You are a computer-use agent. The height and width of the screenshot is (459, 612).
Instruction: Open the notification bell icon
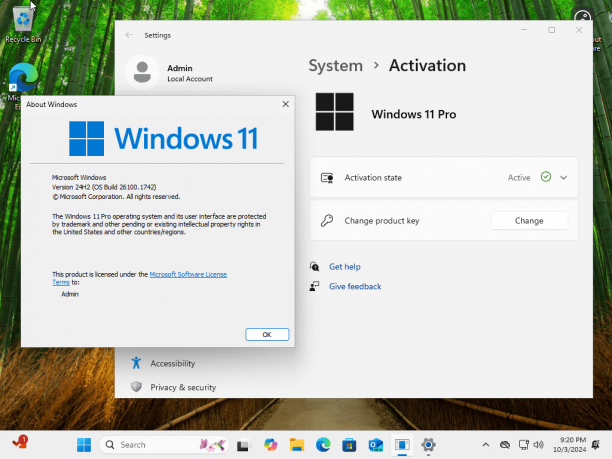point(596,445)
